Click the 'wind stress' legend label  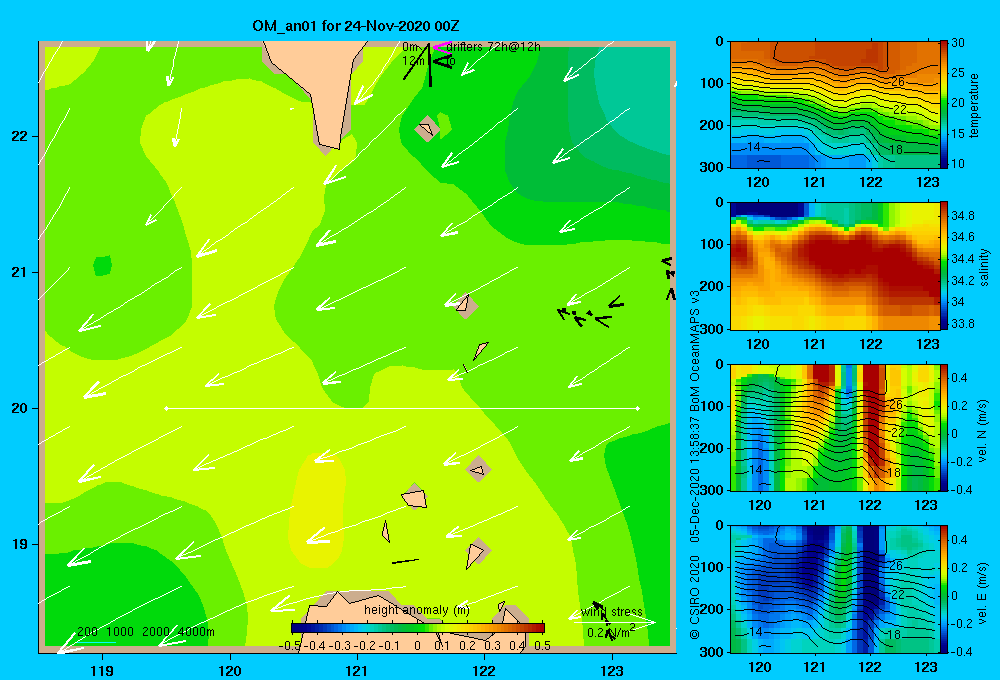[612, 612]
